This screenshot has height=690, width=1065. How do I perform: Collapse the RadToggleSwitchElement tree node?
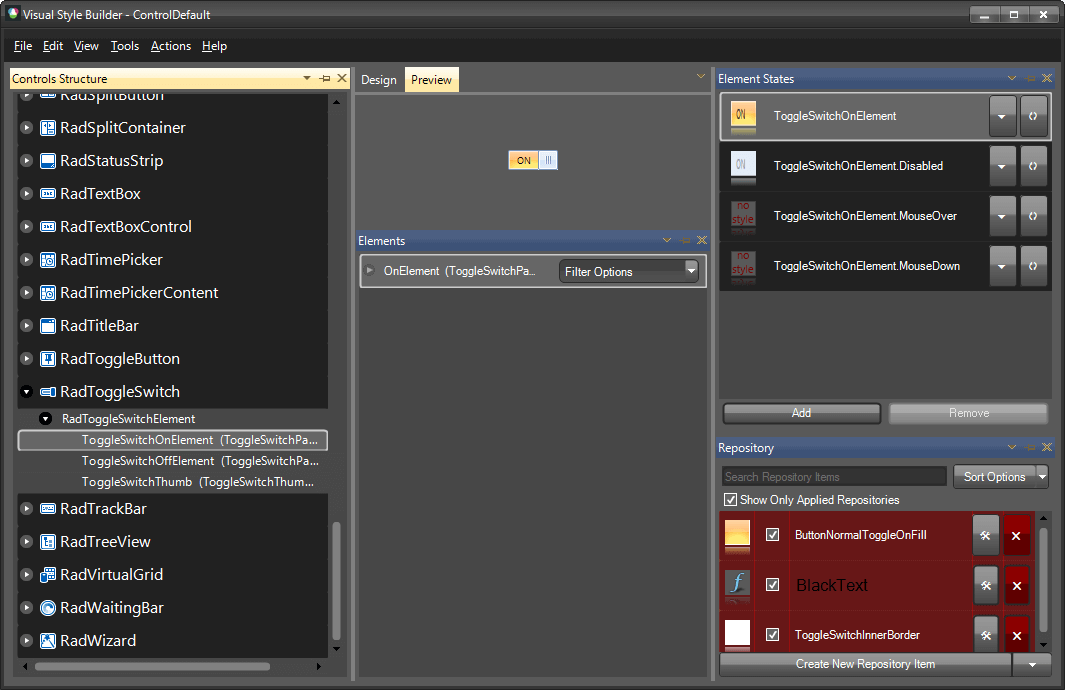(45, 418)
